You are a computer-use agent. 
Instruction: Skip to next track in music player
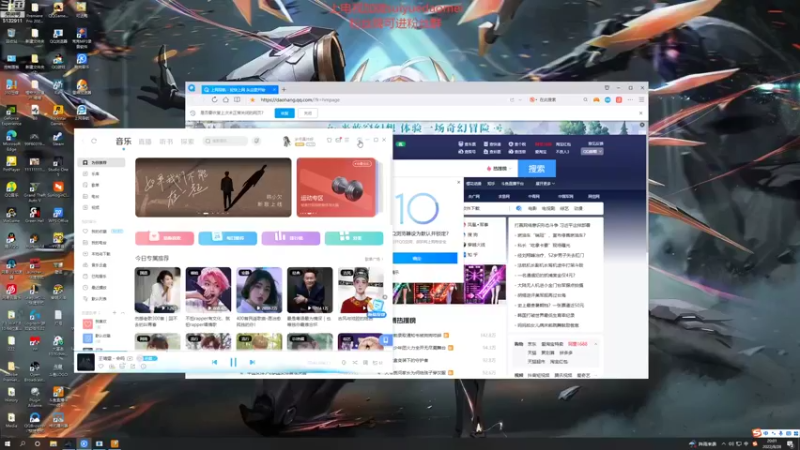tap(252, 362)
